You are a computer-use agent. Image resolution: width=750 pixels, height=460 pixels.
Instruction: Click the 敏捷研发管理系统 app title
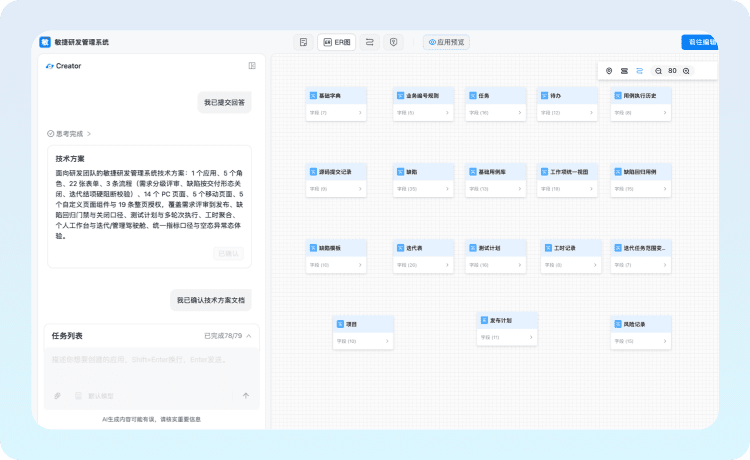pos(81,42)
